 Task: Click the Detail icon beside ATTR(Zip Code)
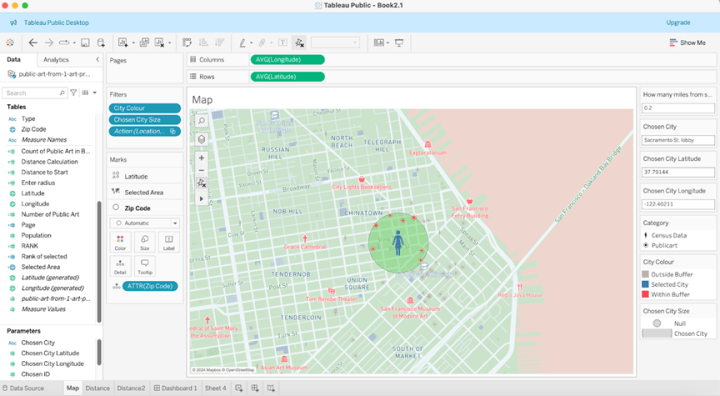(117, 286)
